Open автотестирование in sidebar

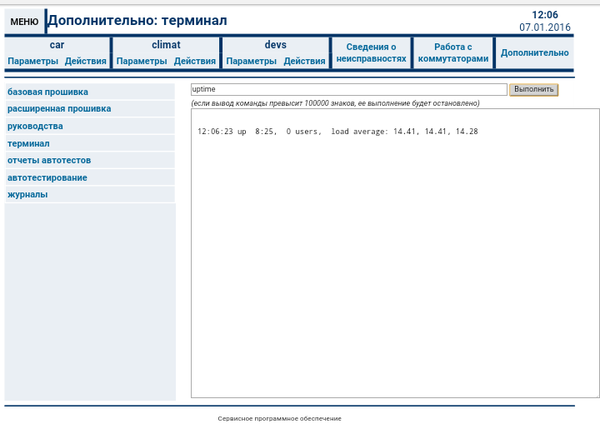[47, 177]
